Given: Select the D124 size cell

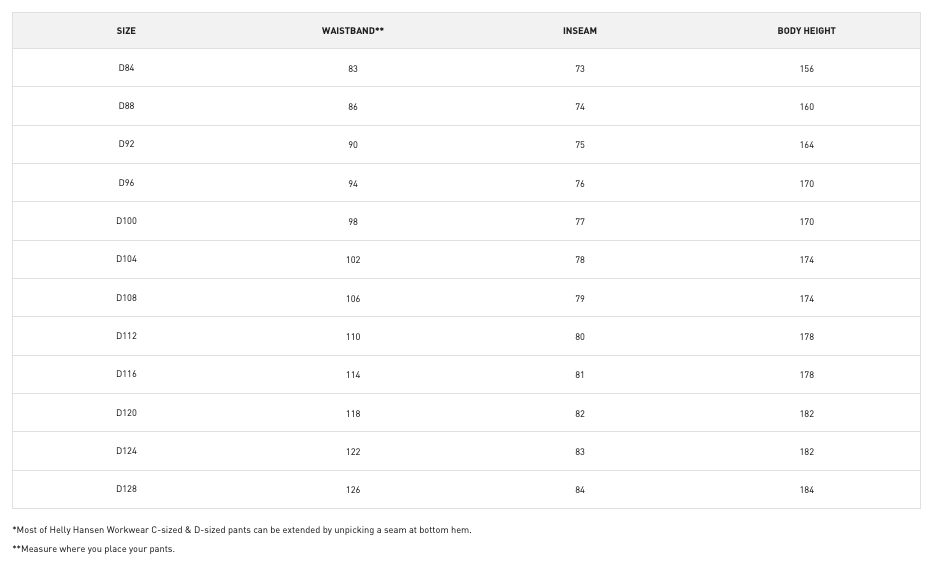Looking at the screenshot, I should 126,451.
